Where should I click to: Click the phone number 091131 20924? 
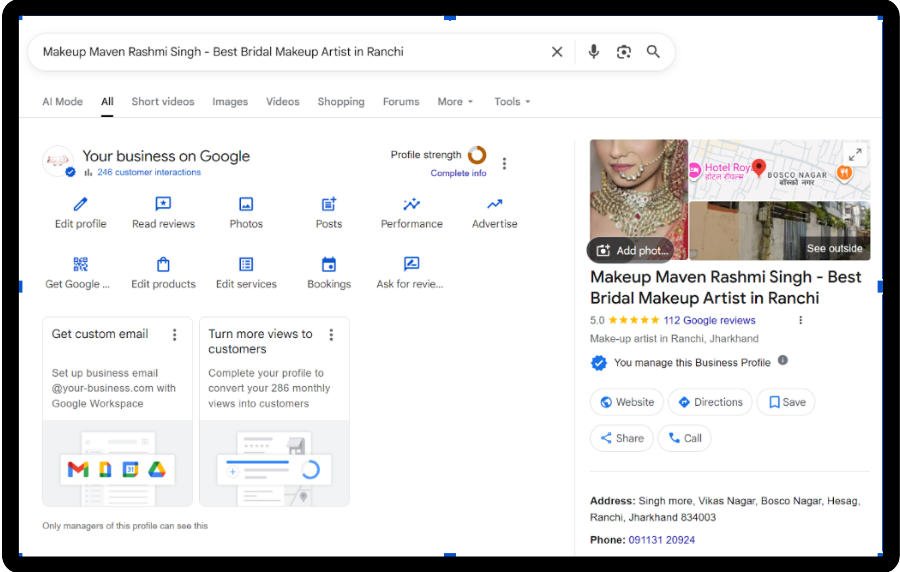click(x=661, y=540)
